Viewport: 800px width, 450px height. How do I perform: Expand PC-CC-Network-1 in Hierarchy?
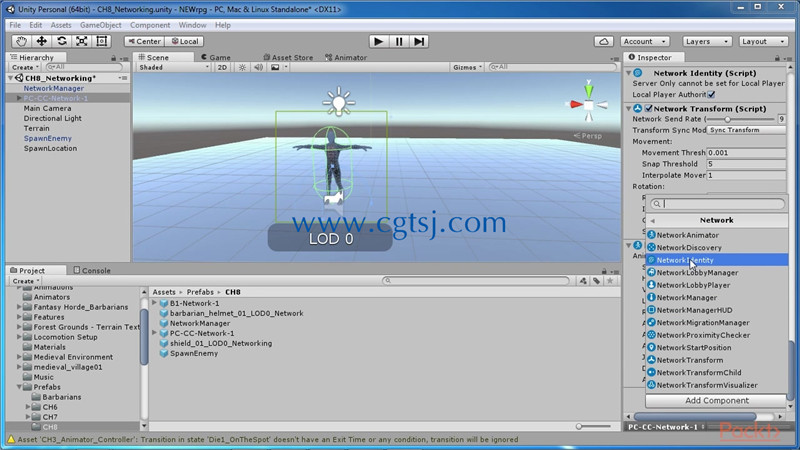[19, 98]
